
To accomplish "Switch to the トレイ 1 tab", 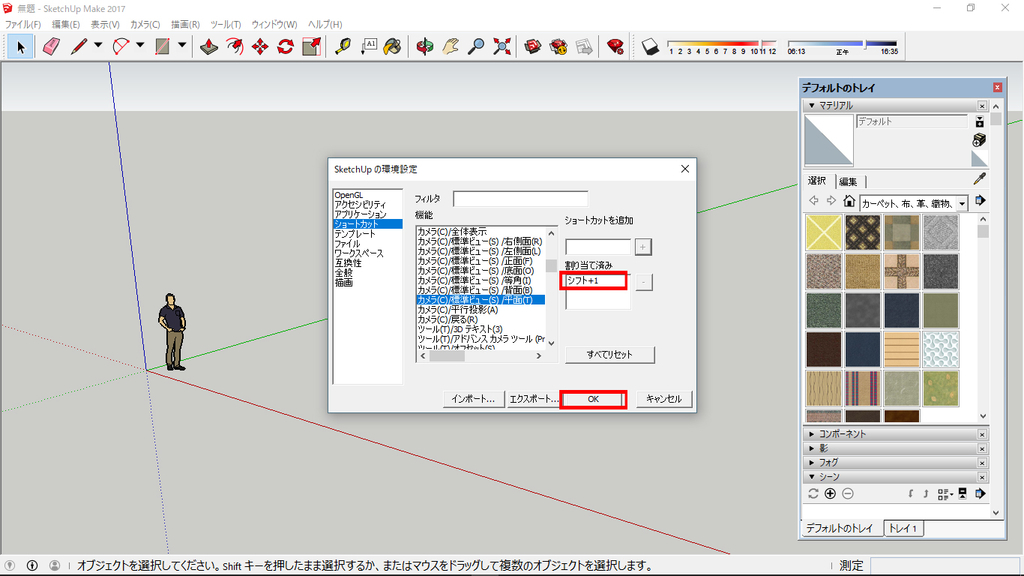I will [x=903, y=528].
